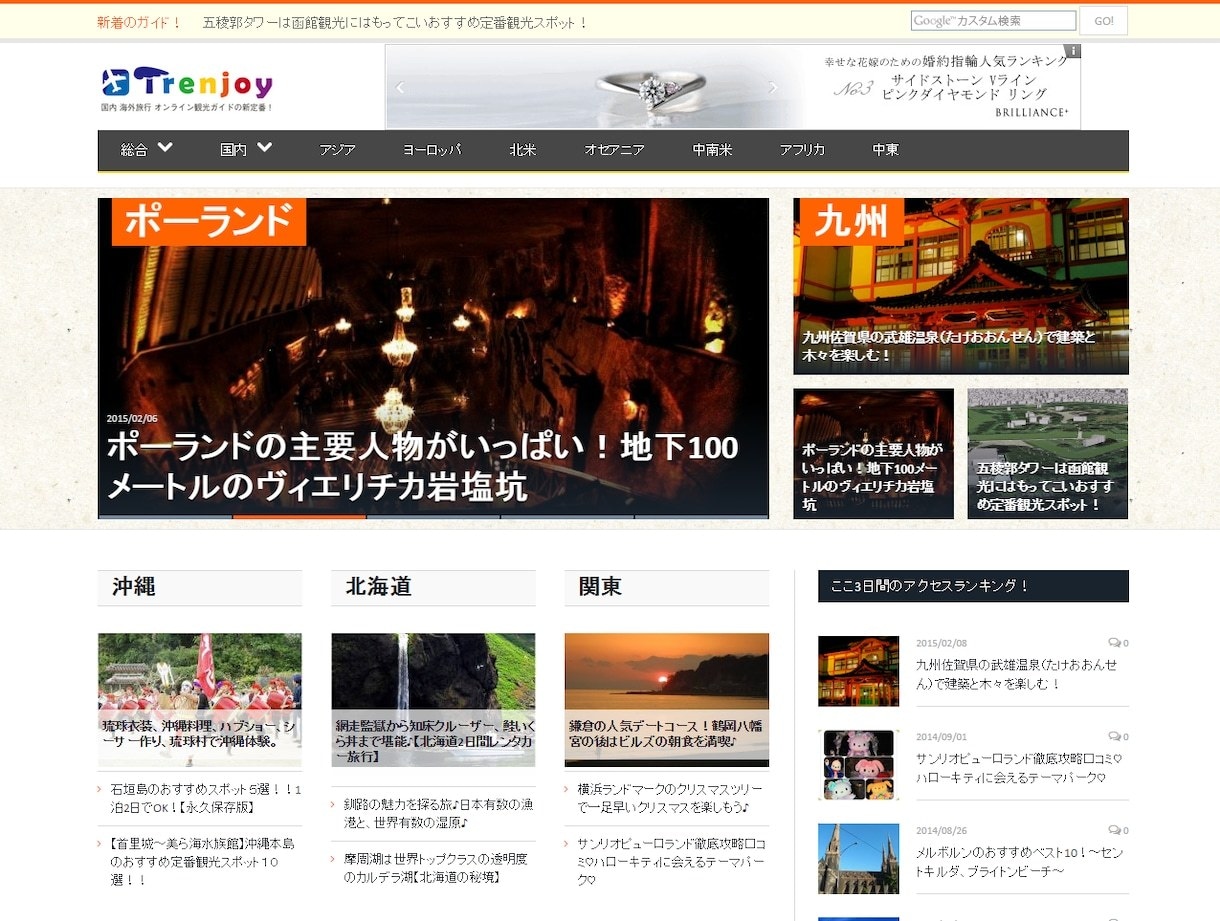This screenshot has width=1220, height=921.
Task: Click the Google custom search field
Action: pos(993,21)
